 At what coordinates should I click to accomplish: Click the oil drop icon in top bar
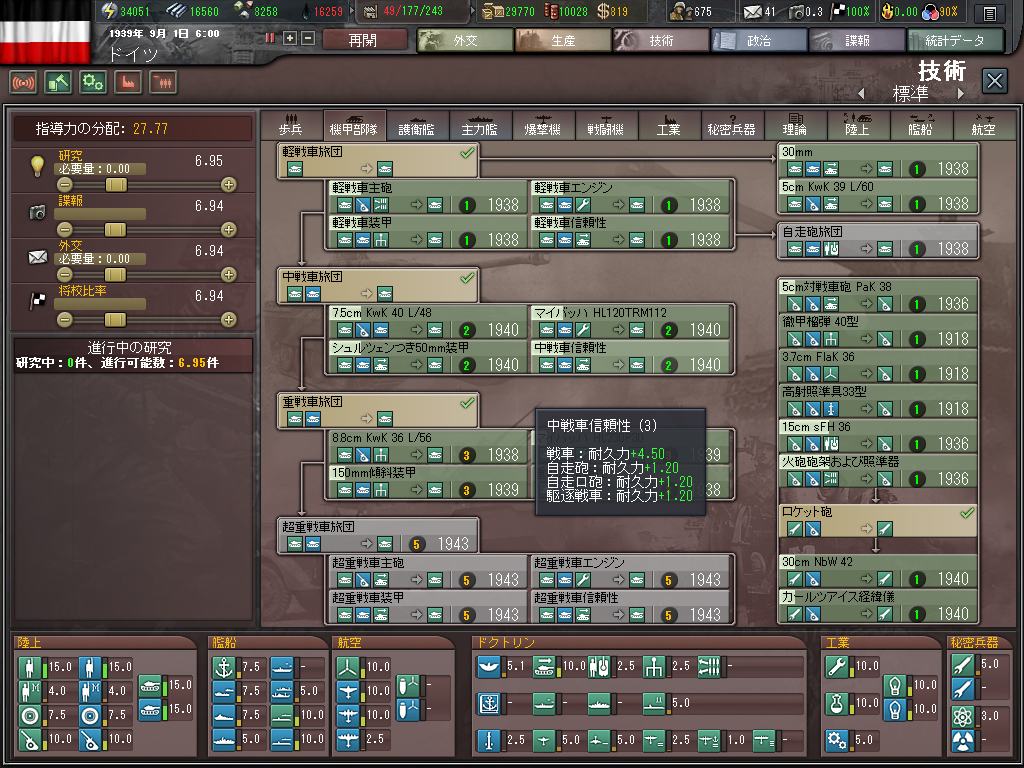[306, 11]
